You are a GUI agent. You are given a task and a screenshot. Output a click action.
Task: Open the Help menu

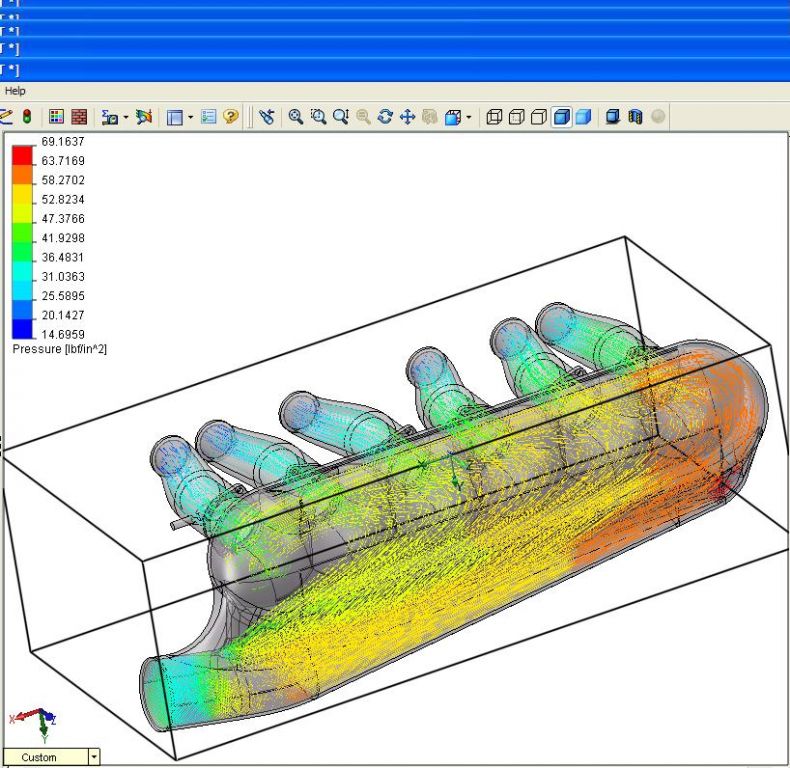coord(15,91)
